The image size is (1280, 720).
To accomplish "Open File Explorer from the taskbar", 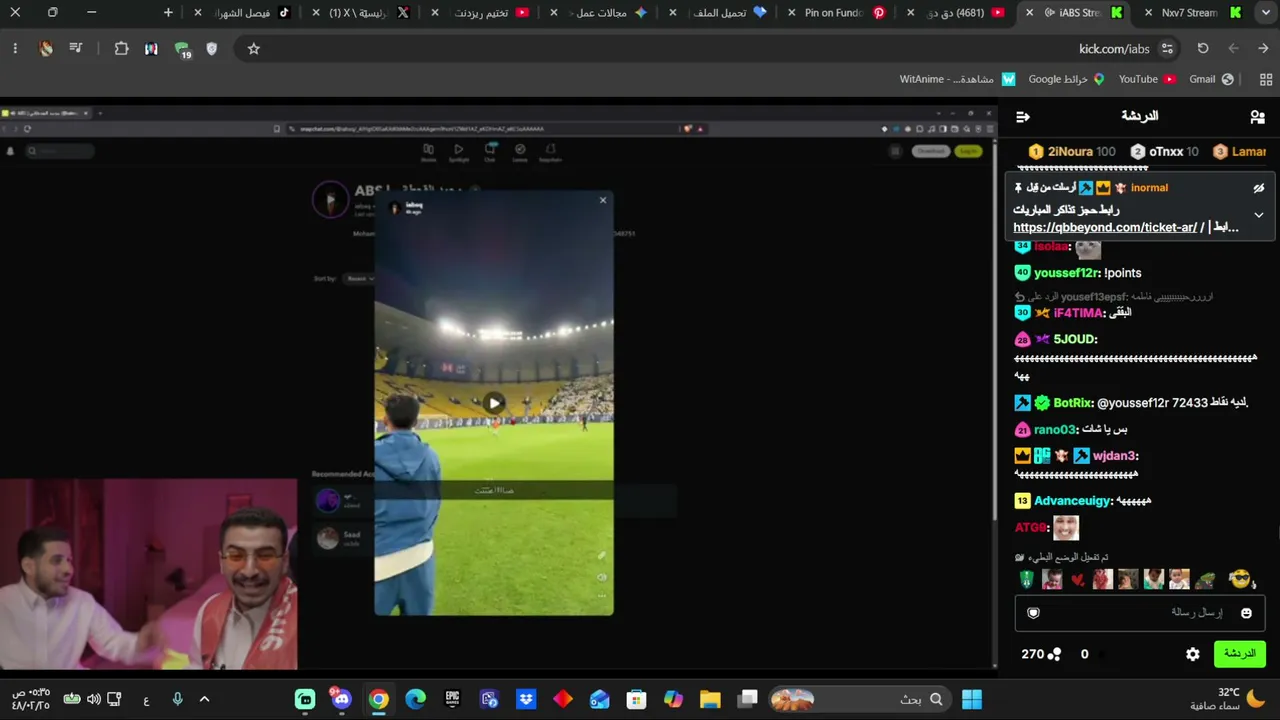I will pos(710,699).
